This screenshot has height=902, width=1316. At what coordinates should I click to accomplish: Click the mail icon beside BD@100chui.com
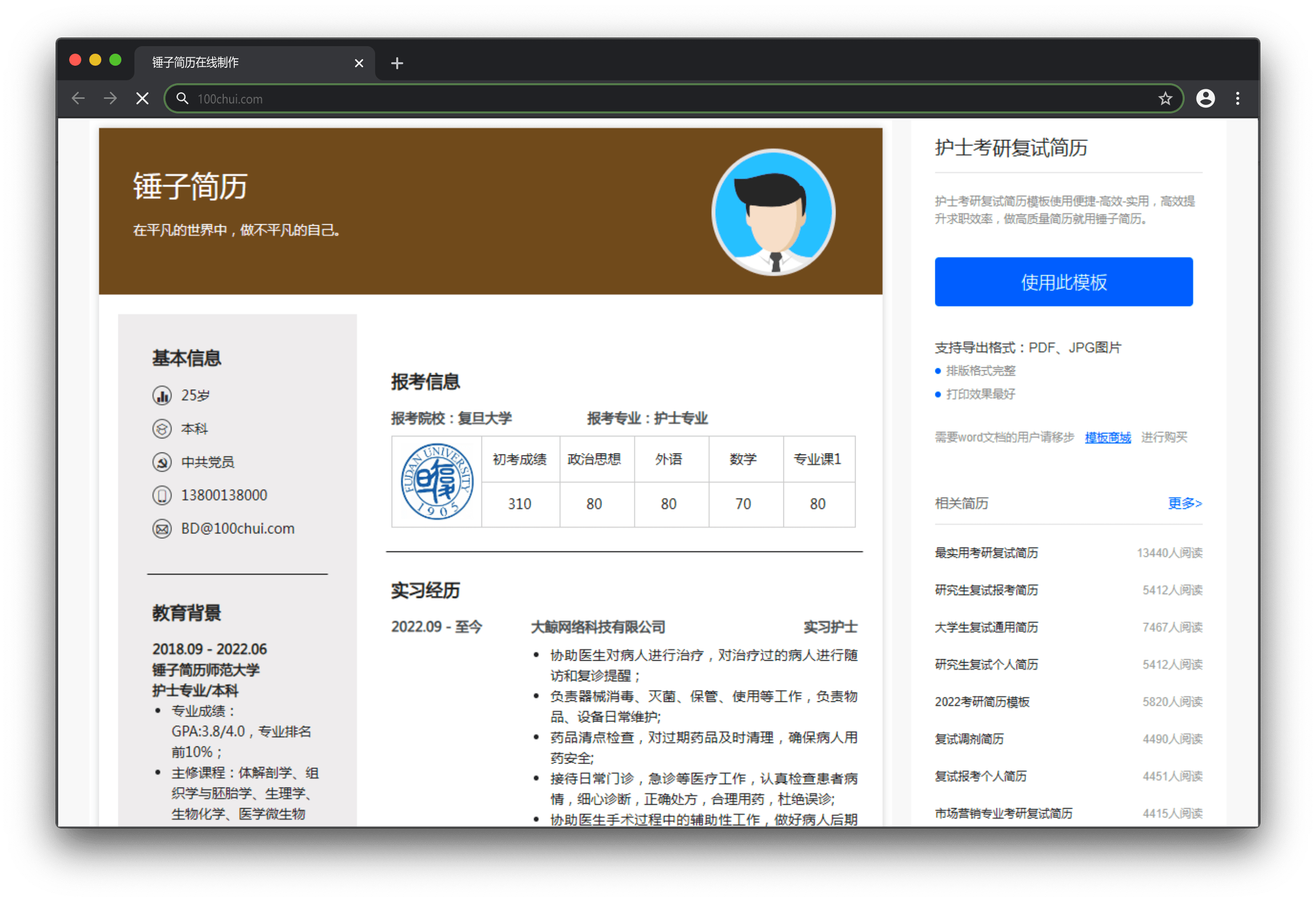[162, 529]
